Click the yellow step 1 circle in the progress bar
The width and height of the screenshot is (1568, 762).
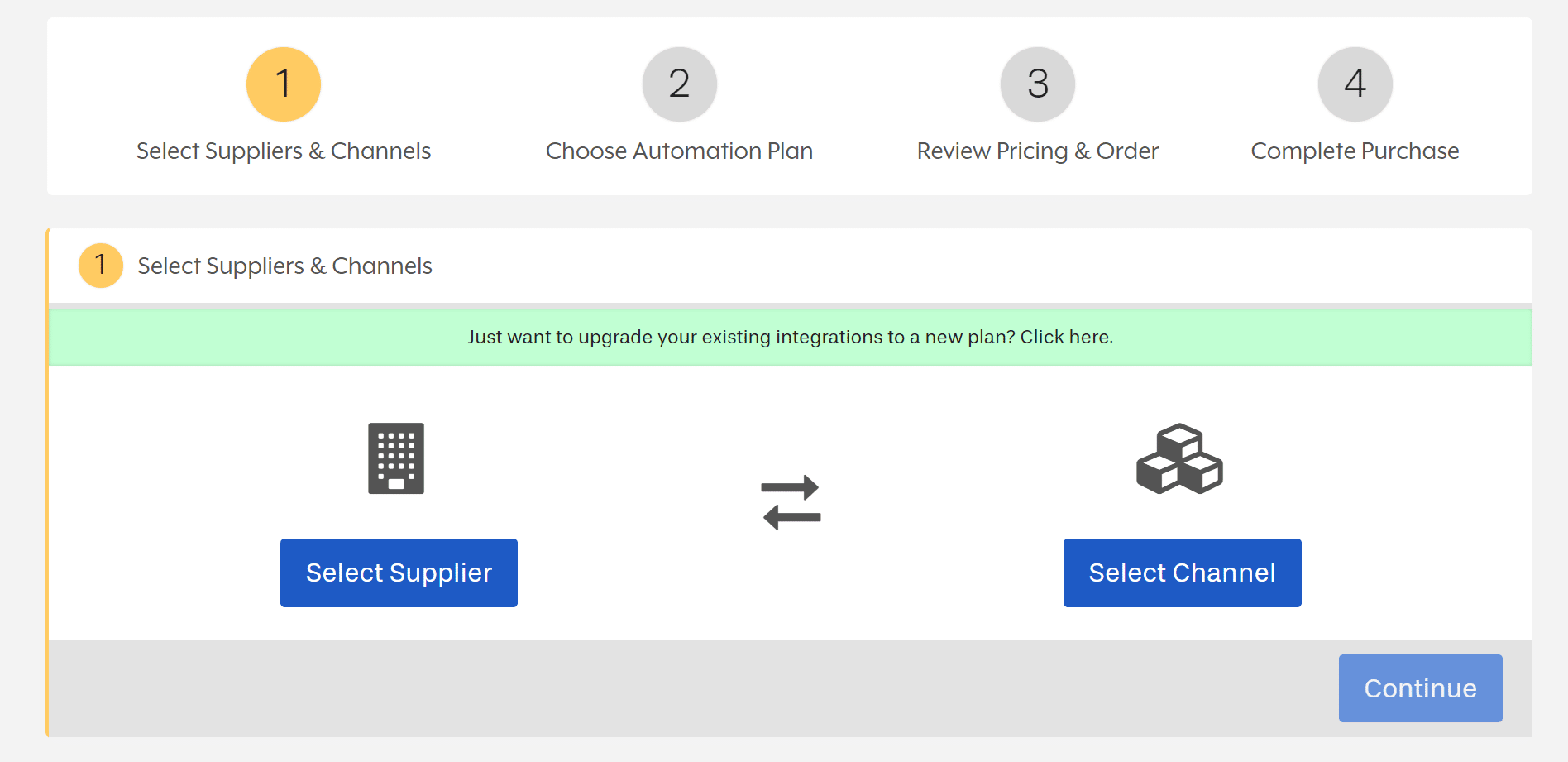(284, 84)
